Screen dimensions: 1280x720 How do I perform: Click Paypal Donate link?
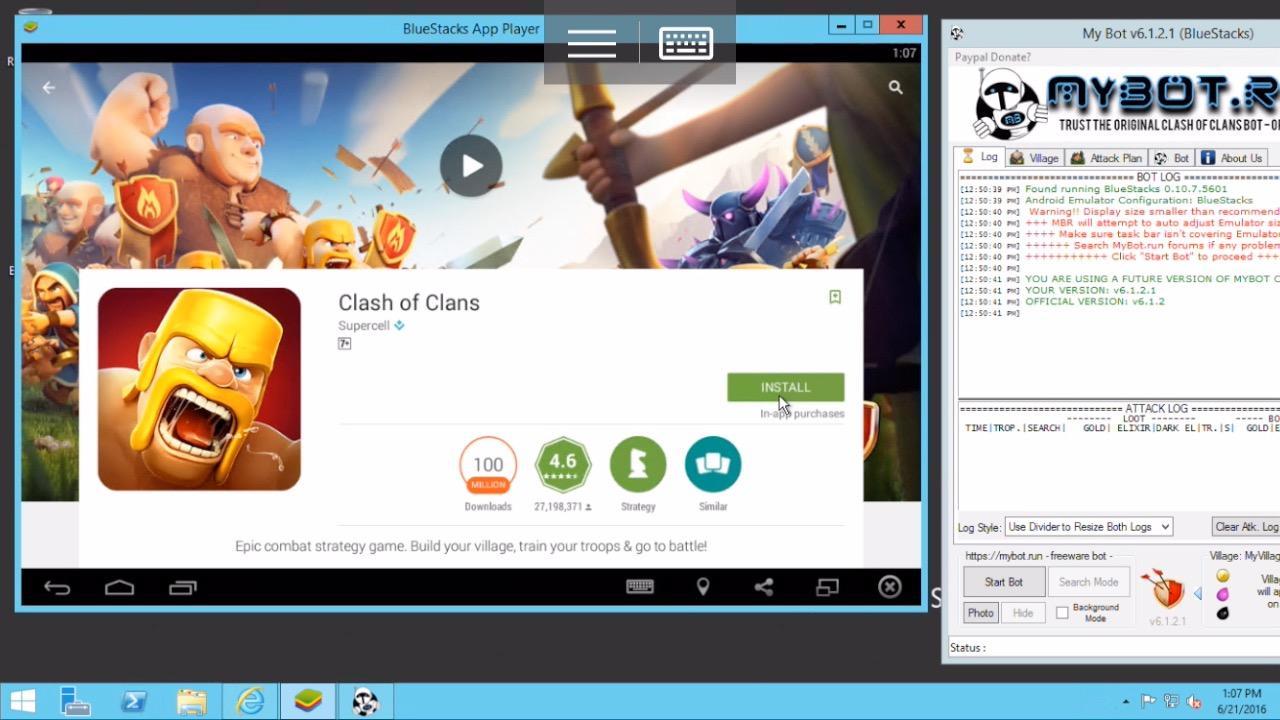tap(992, 57)
